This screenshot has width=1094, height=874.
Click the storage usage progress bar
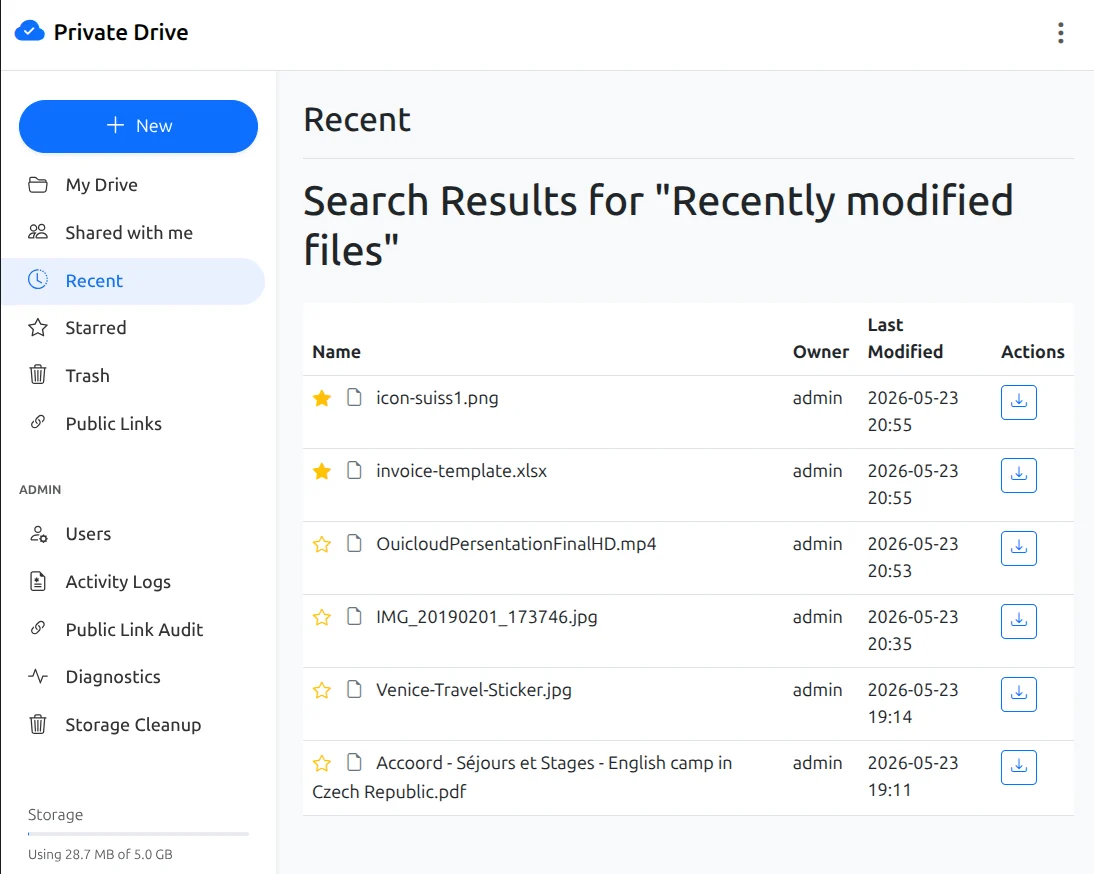click(138, 834)
